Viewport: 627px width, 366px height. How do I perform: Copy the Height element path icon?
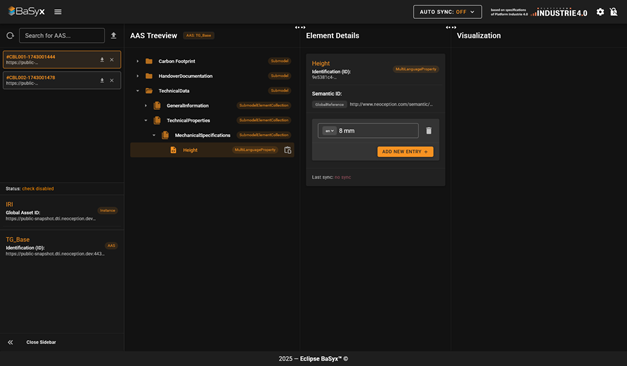click(x=287, y=150)
